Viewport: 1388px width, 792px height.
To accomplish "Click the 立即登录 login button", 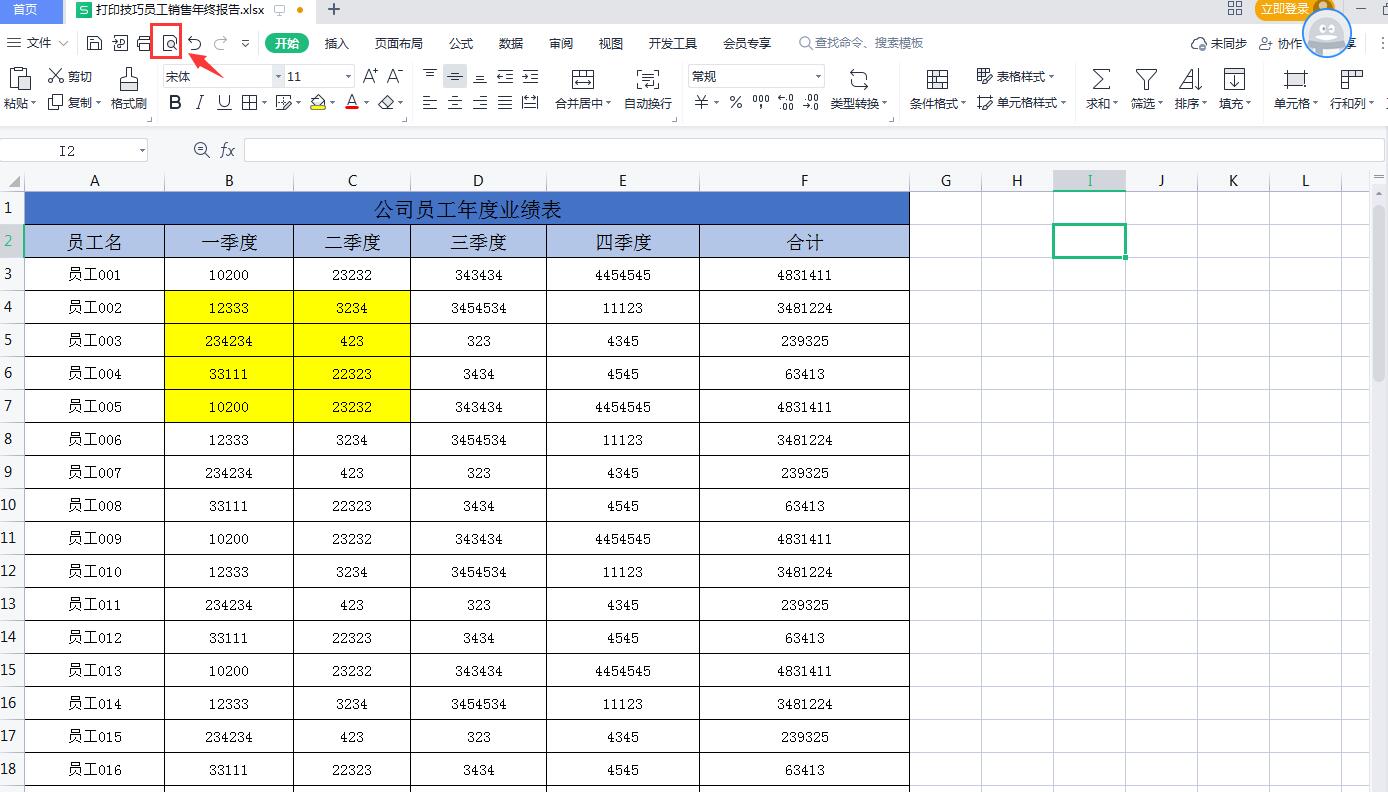I will pos(1285,9).
